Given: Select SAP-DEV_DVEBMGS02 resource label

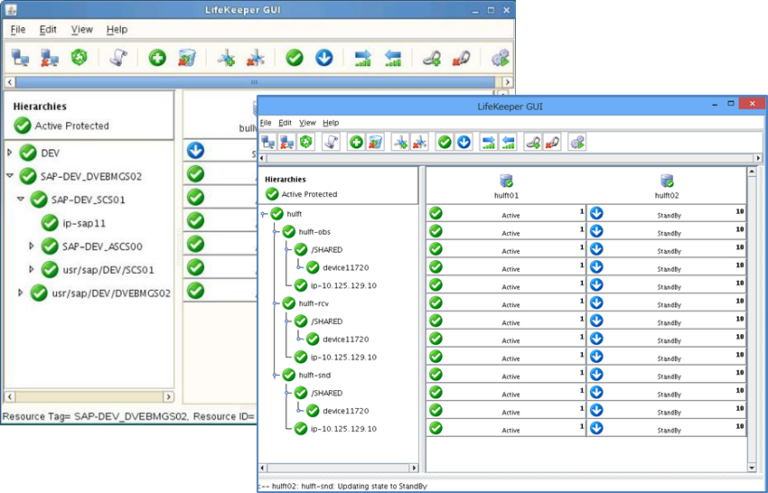Looking at the screenshot, I should click(91, 177).
